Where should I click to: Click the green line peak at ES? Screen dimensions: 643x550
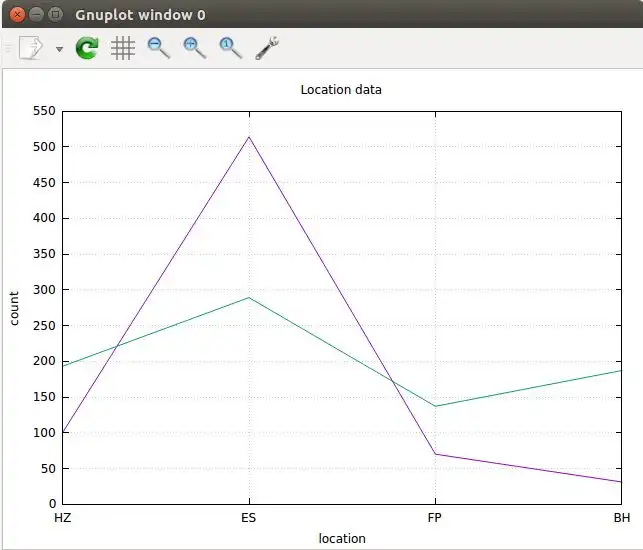[249, 297]
